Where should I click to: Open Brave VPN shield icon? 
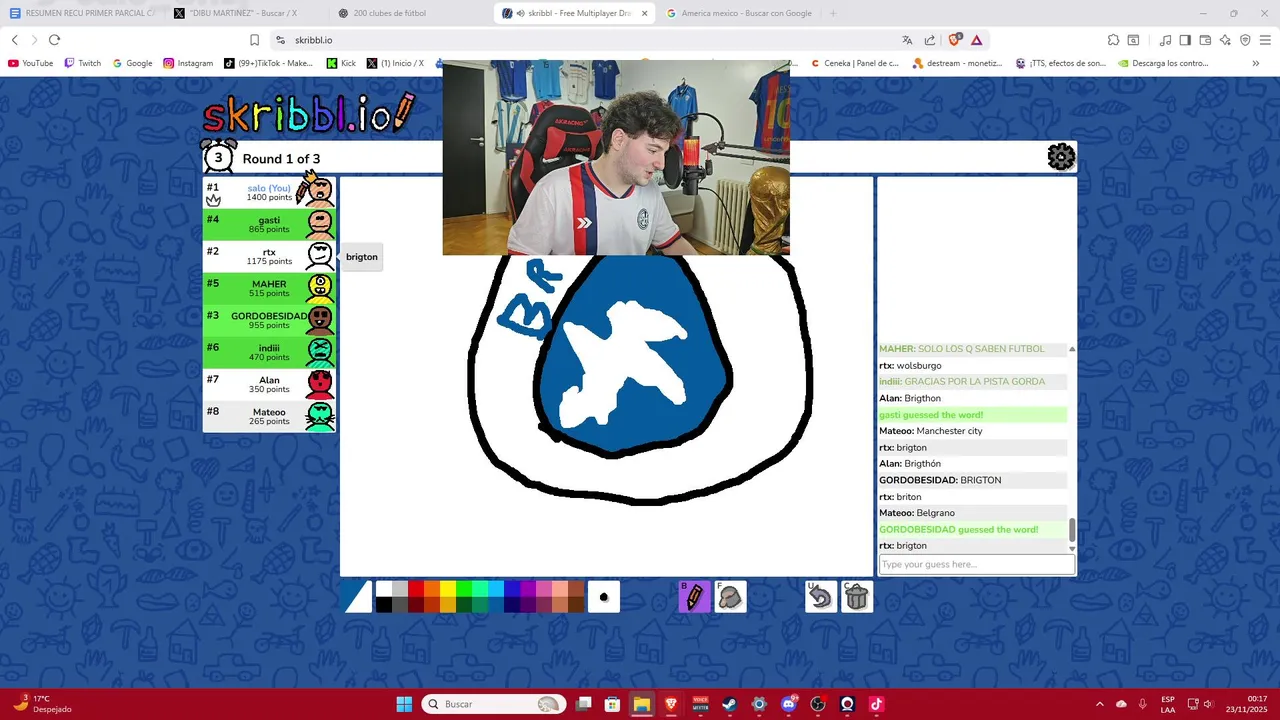point(1245,40)
